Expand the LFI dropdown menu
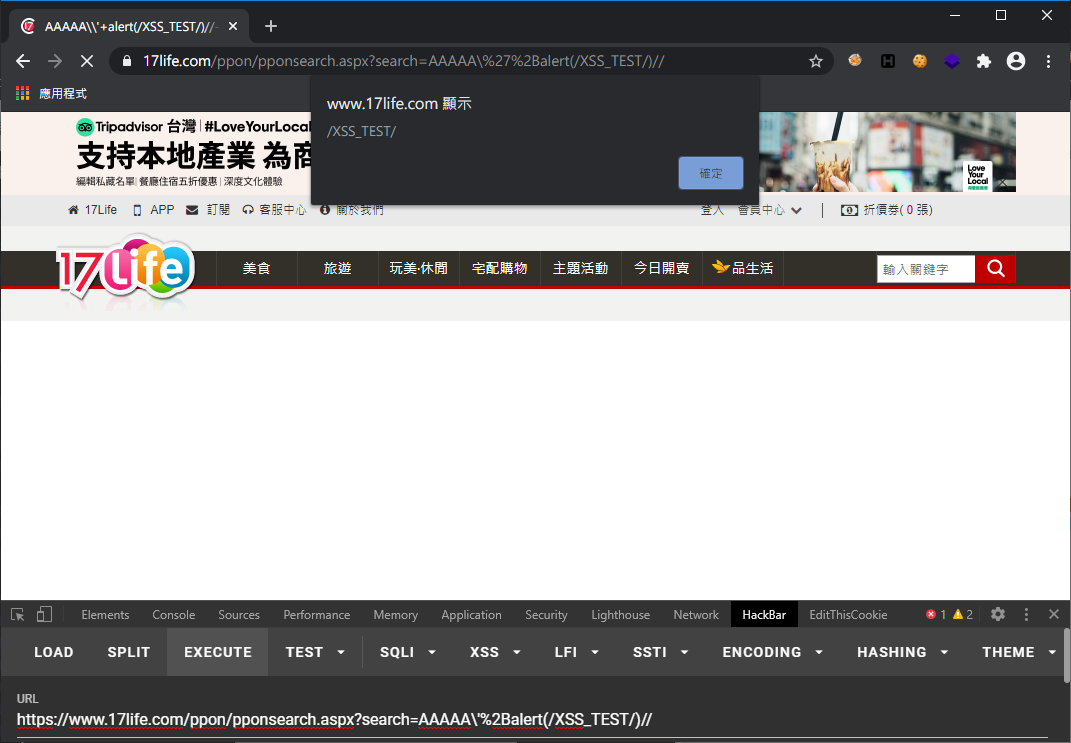This screenshot has height=743, width=1071. point(576,652)
